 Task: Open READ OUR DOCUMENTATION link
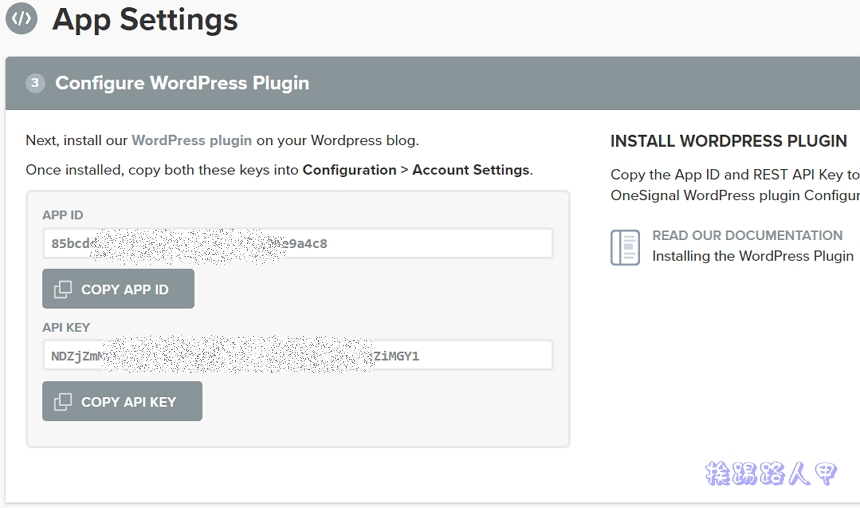pos(747,235)
